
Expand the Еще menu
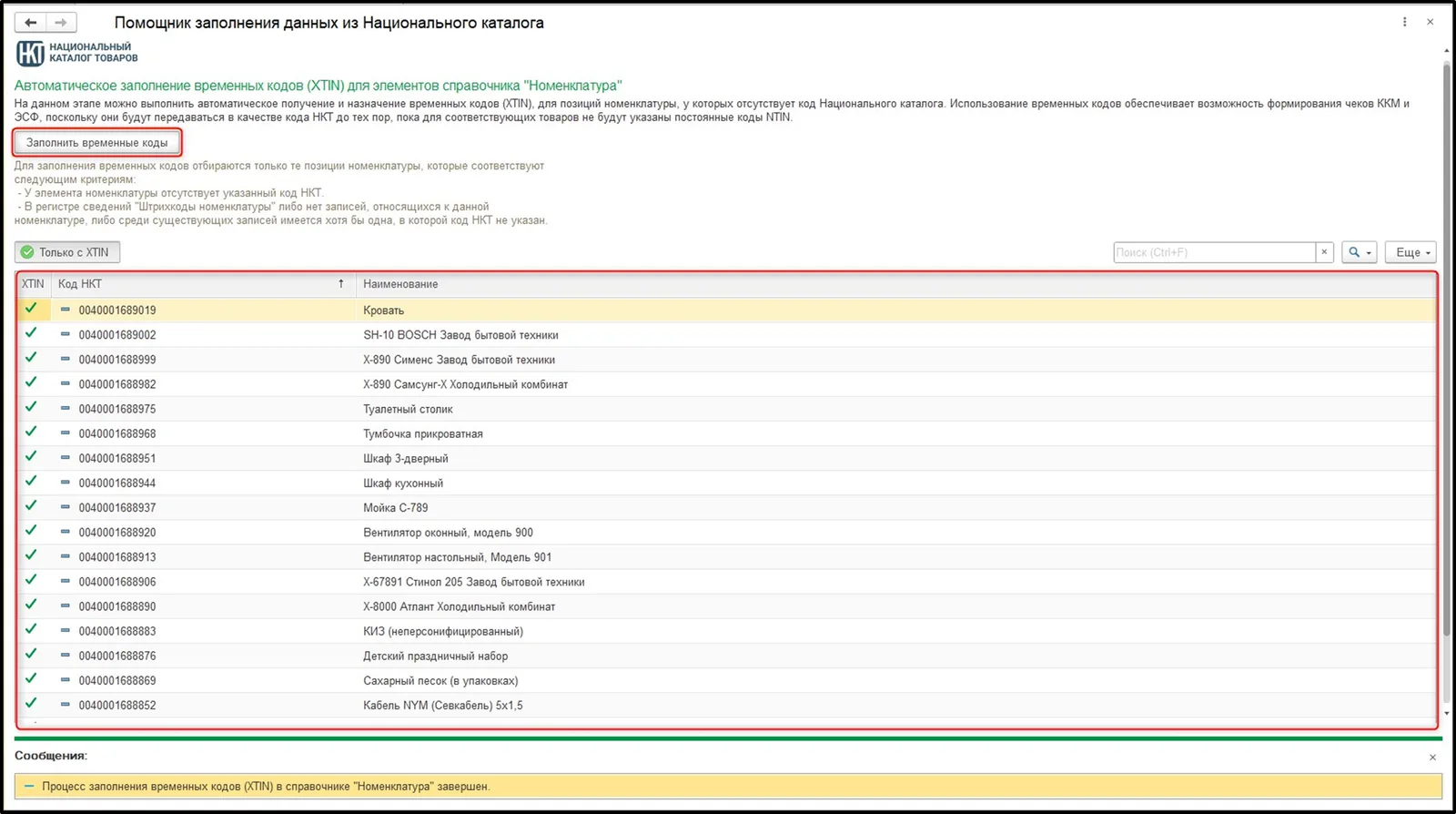point(1410,252)
